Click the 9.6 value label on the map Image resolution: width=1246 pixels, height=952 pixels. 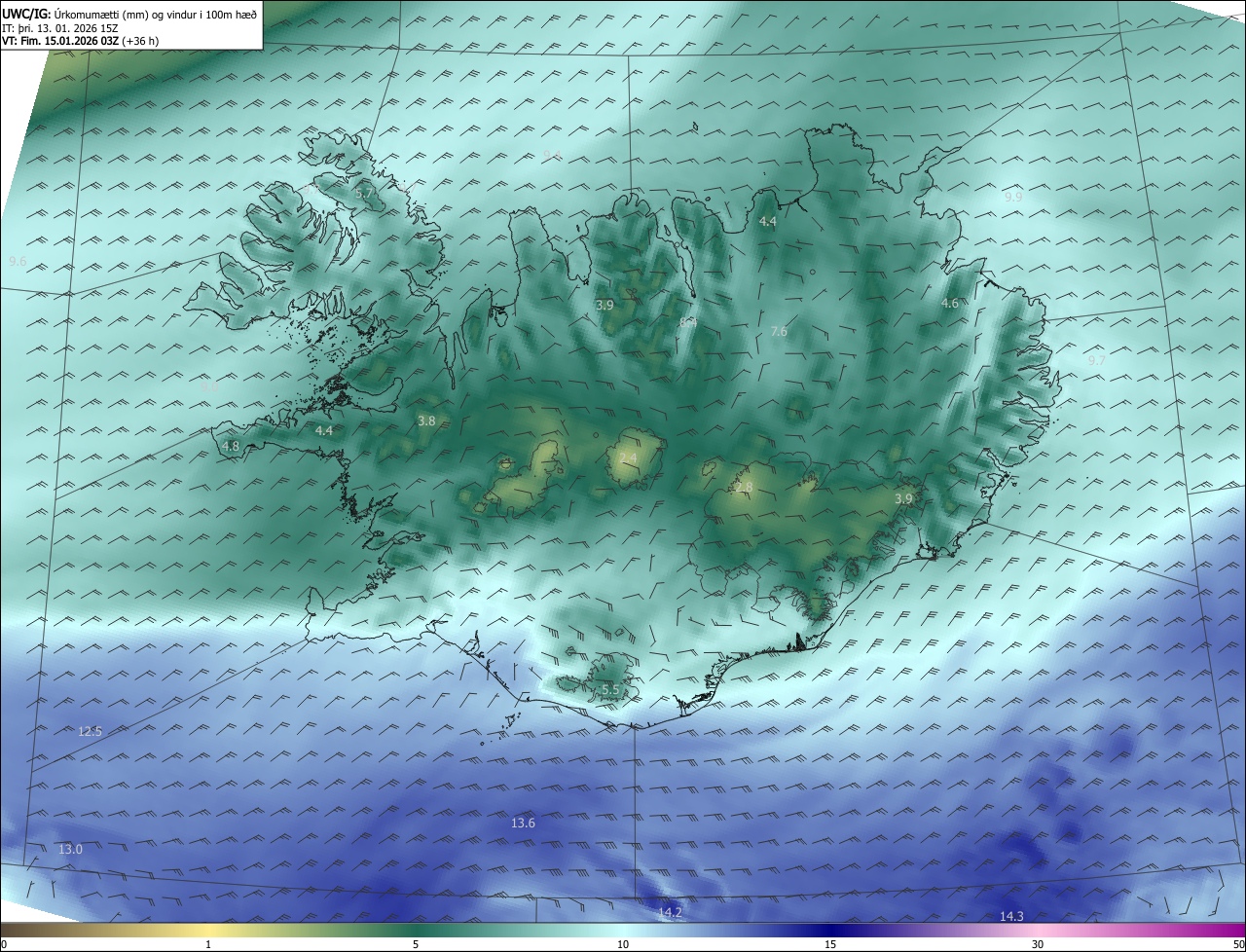pyautogui.click(x=18, y=261)
